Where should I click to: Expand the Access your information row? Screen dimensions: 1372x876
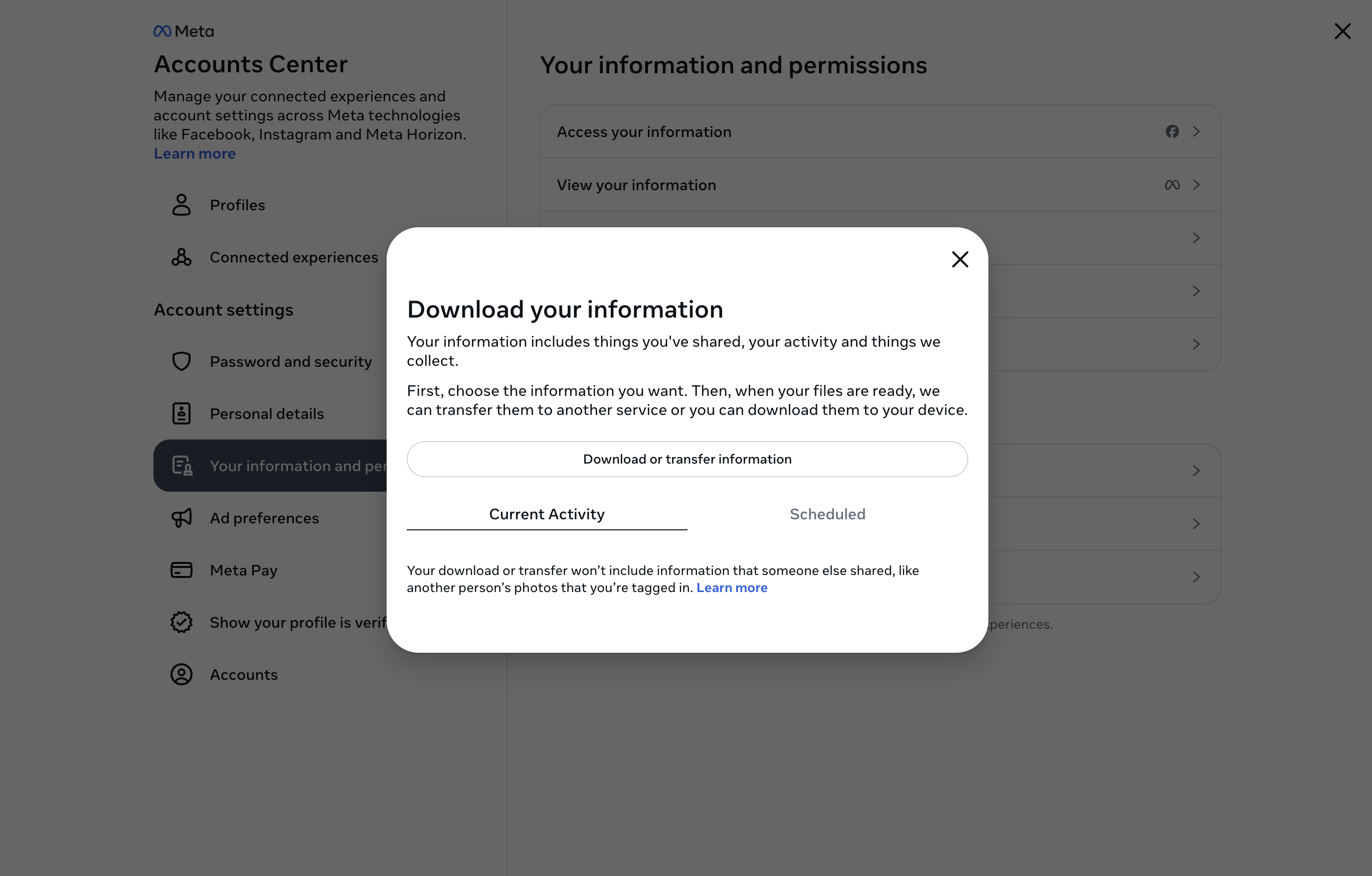[x=1196, y=131]
